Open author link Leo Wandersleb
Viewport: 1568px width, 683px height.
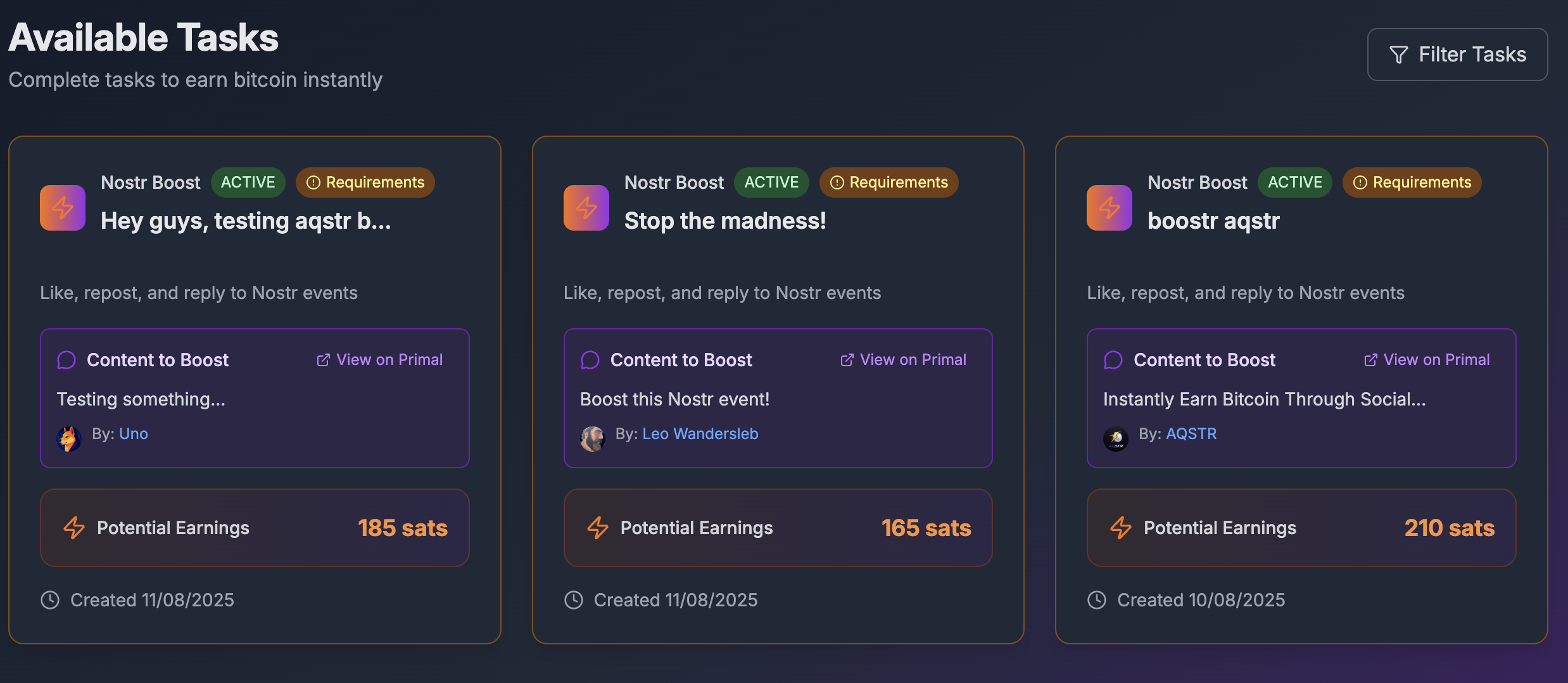pyautogui.click(x=700, y=434)
